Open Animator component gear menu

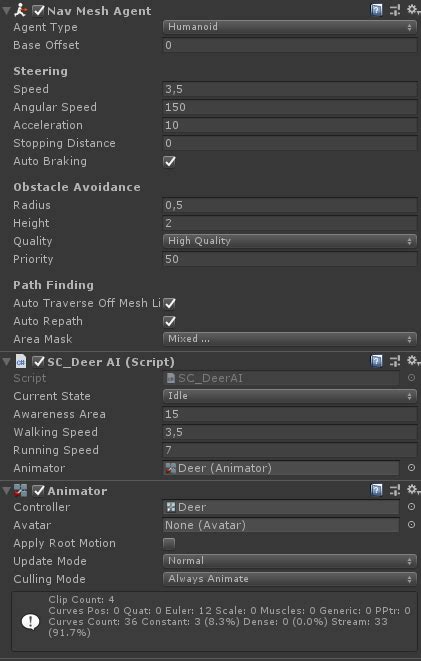click(x=413, y=489)
